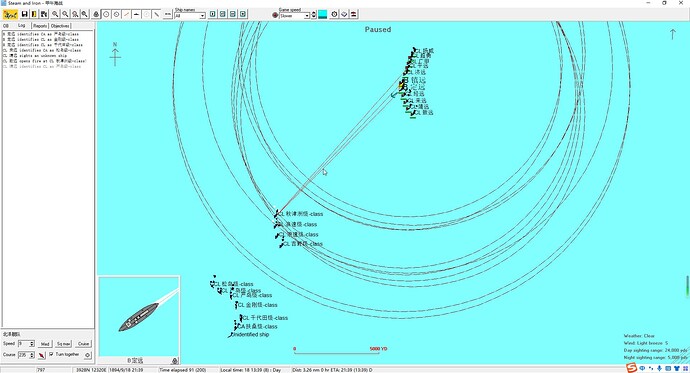This screenshot has height=373, width=690.
Task: Click the center-on-ship icon under preview
Action: [x=175, y=361]
